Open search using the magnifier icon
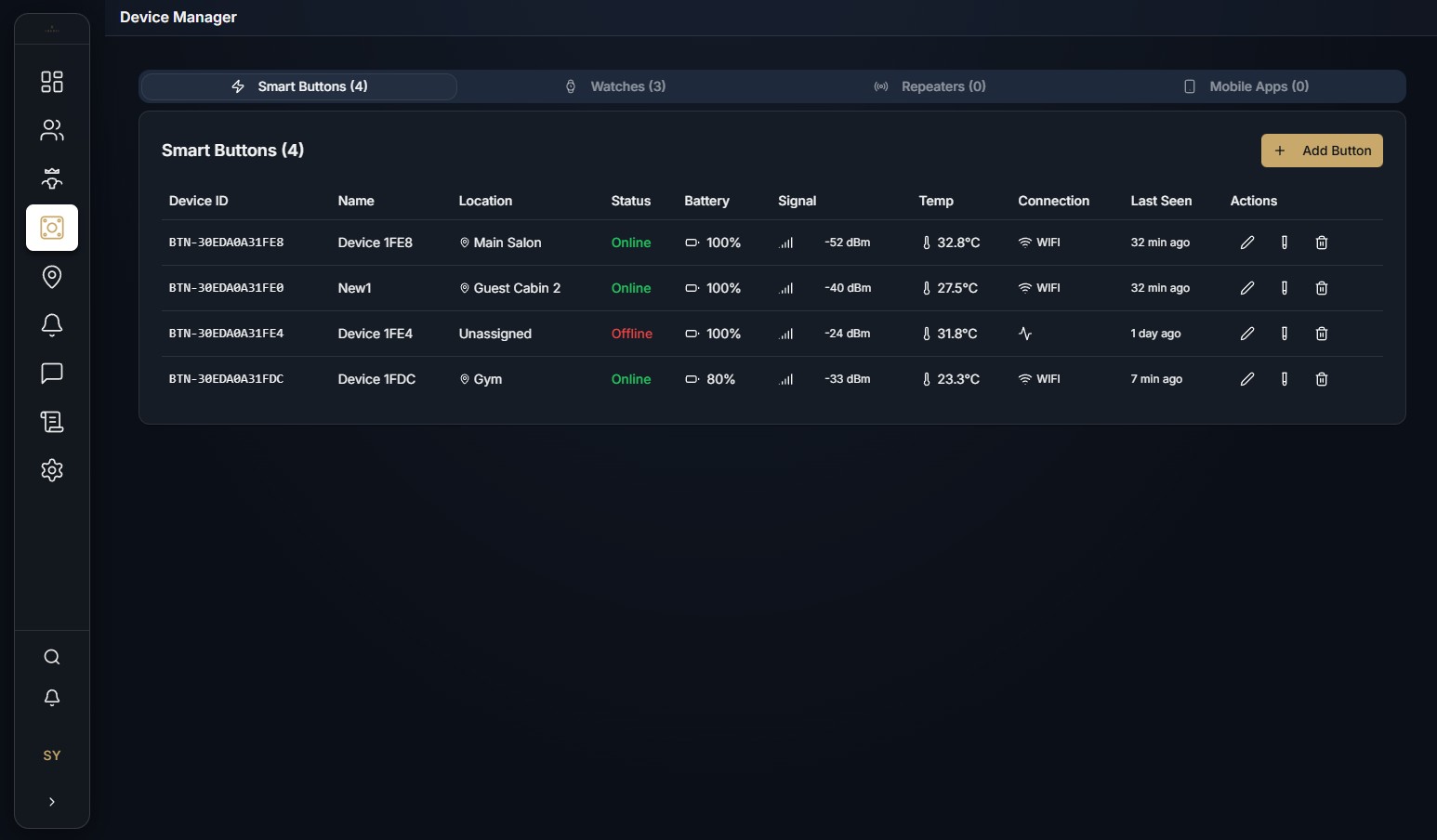 pyautogui.click(x=51, y=657)
